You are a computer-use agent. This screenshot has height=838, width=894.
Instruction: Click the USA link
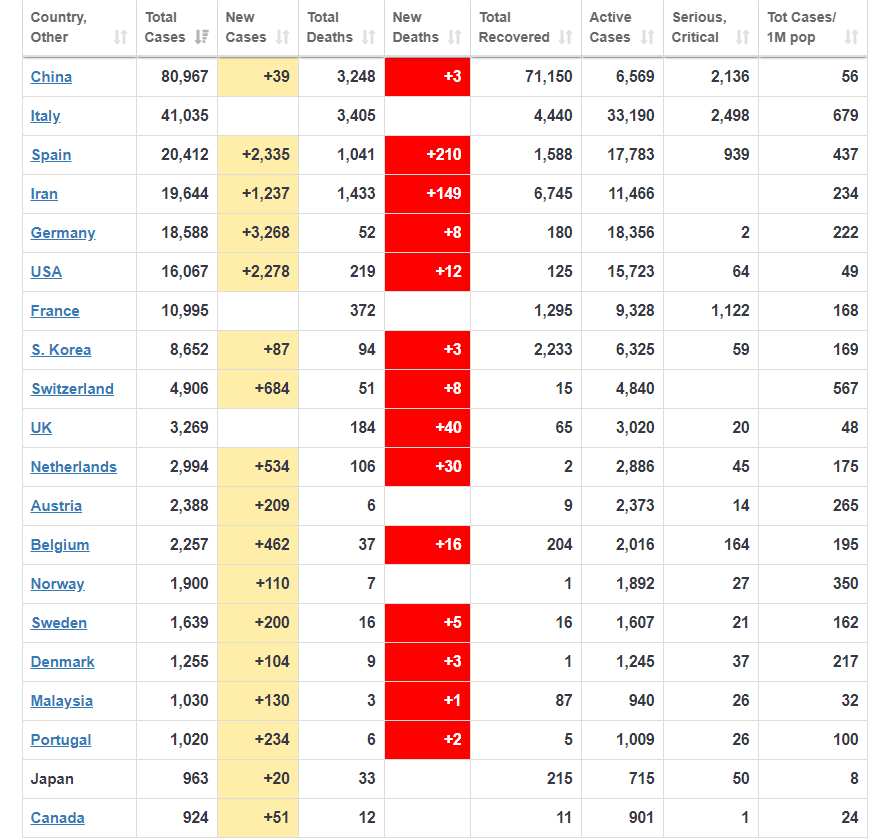[x=46, y=272]
